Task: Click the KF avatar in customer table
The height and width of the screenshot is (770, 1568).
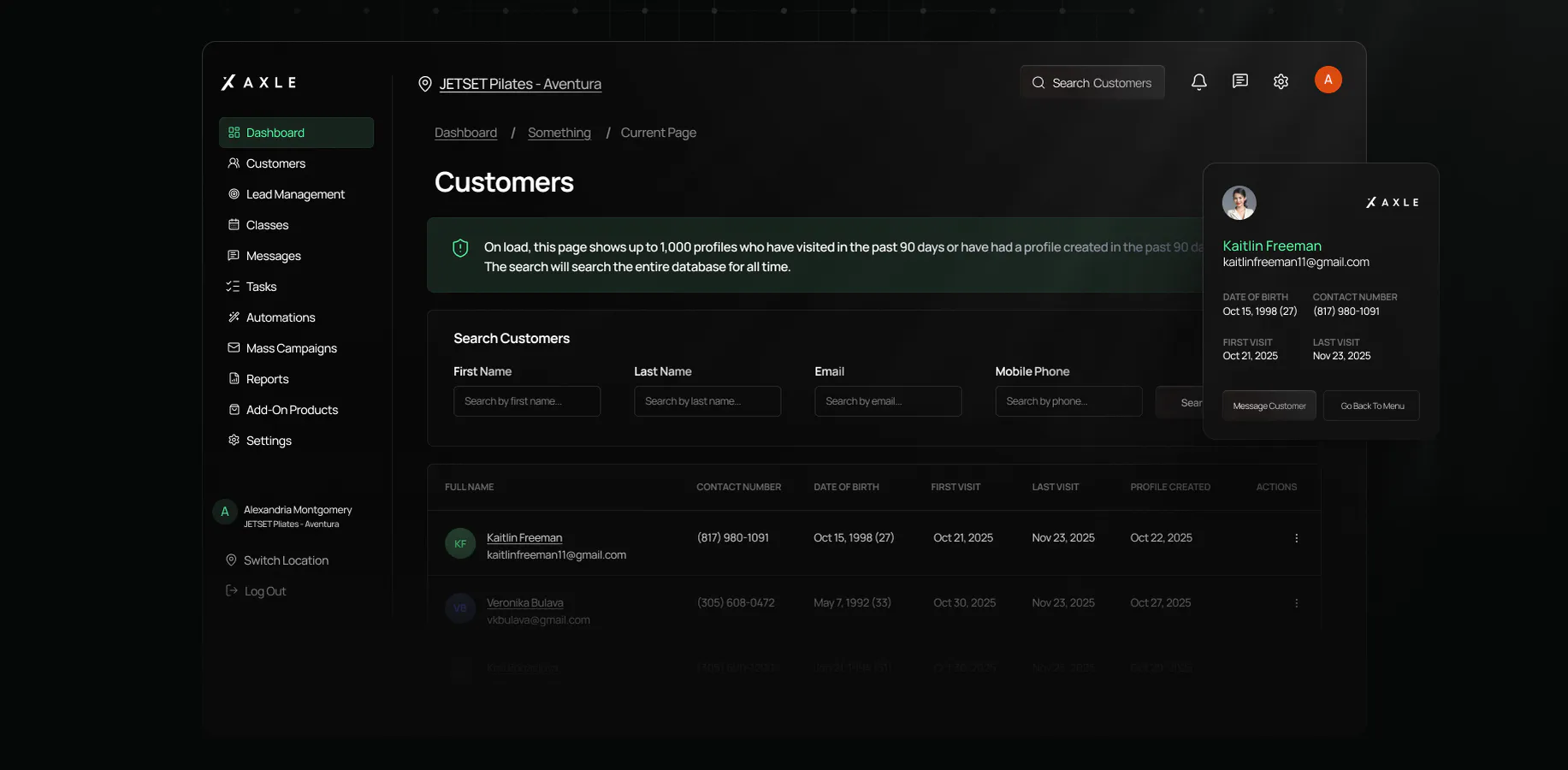Action: click(460, 543)
